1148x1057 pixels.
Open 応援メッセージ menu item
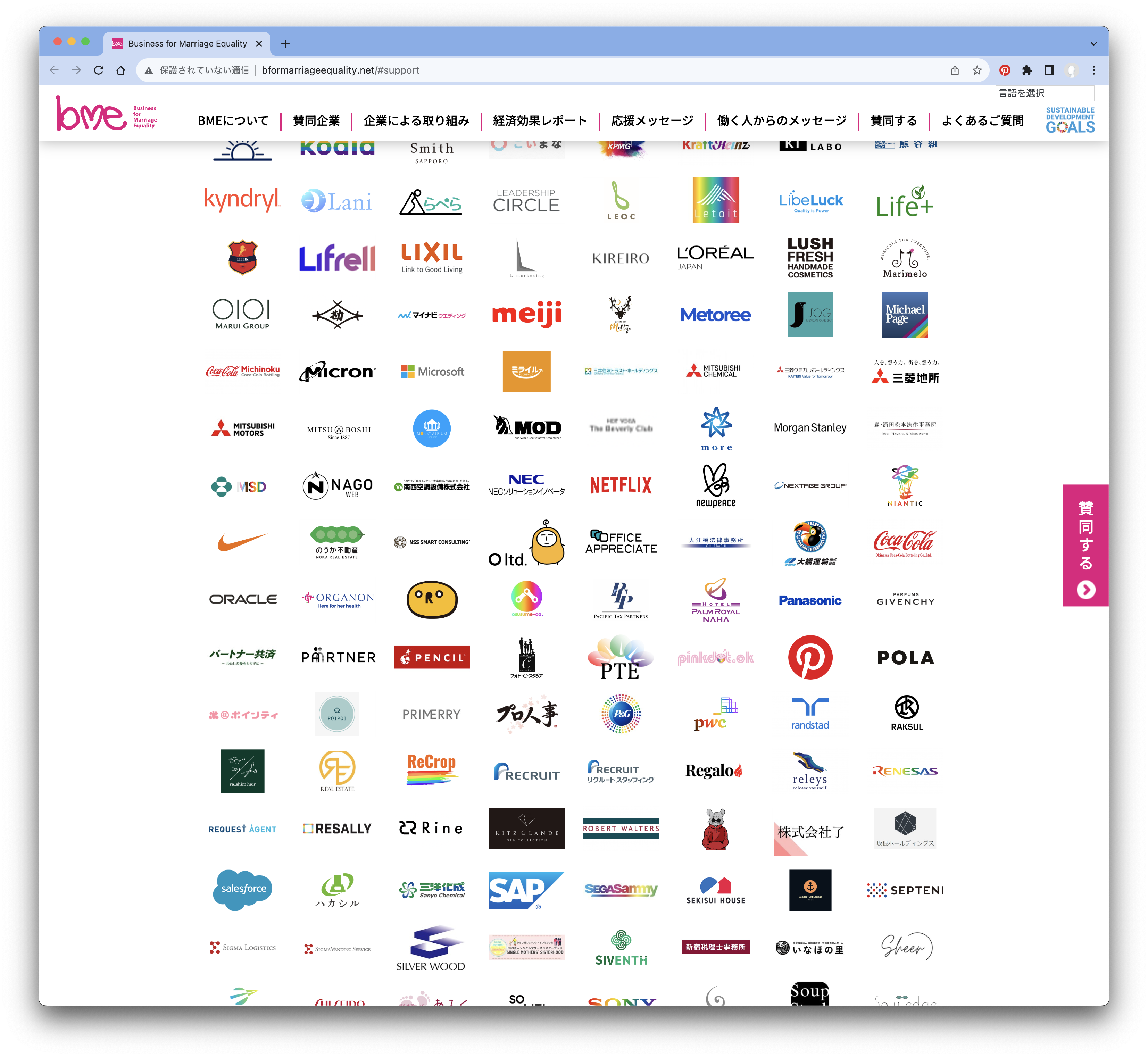coord(652,121)
